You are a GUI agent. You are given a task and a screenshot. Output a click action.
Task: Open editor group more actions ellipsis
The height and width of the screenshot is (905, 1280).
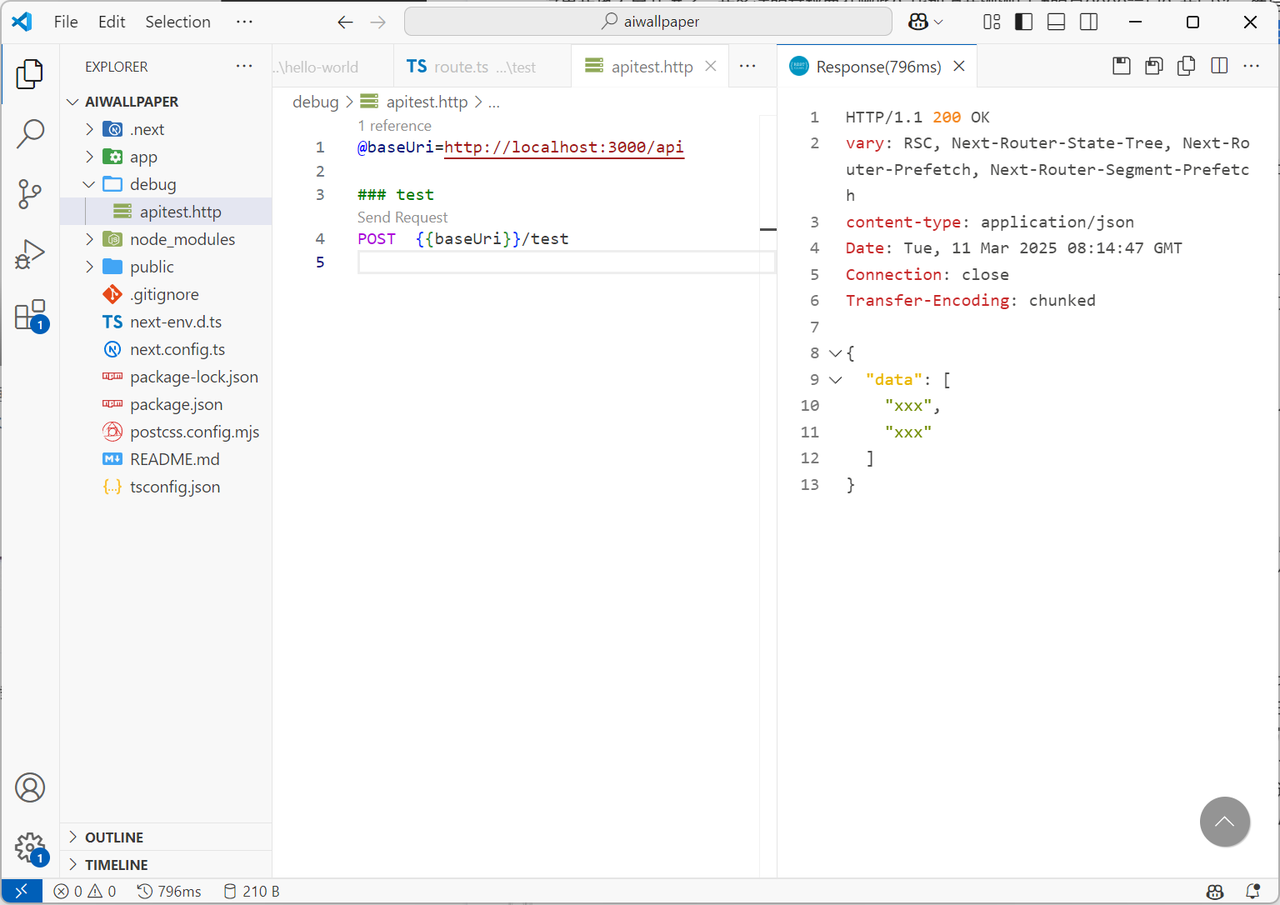point(748,66)
